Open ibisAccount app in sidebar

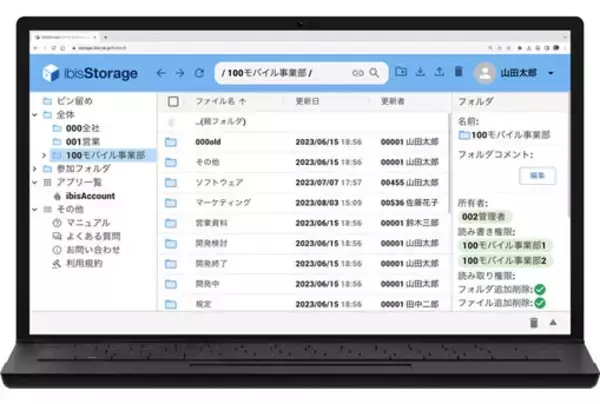point(90,196)
